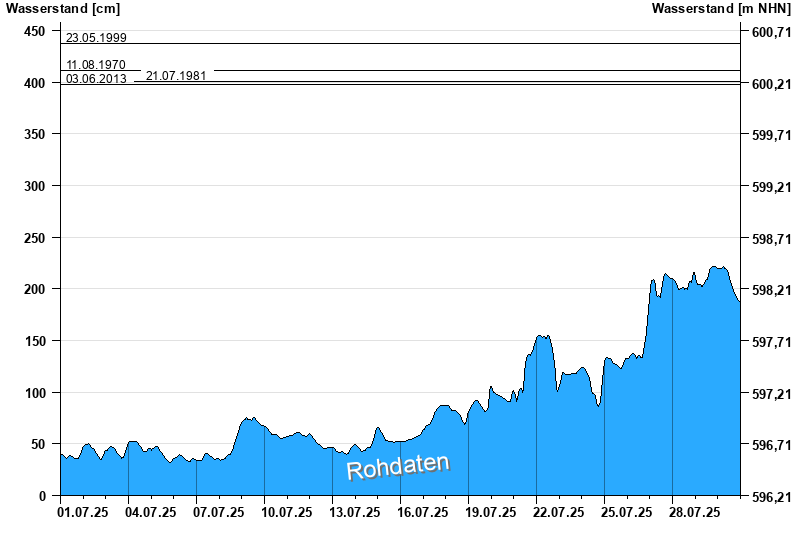The image size is (800, 550).
Task: Click the 'Wasserstand [m NHN]' axis title
Action: (x=721, y=9)
